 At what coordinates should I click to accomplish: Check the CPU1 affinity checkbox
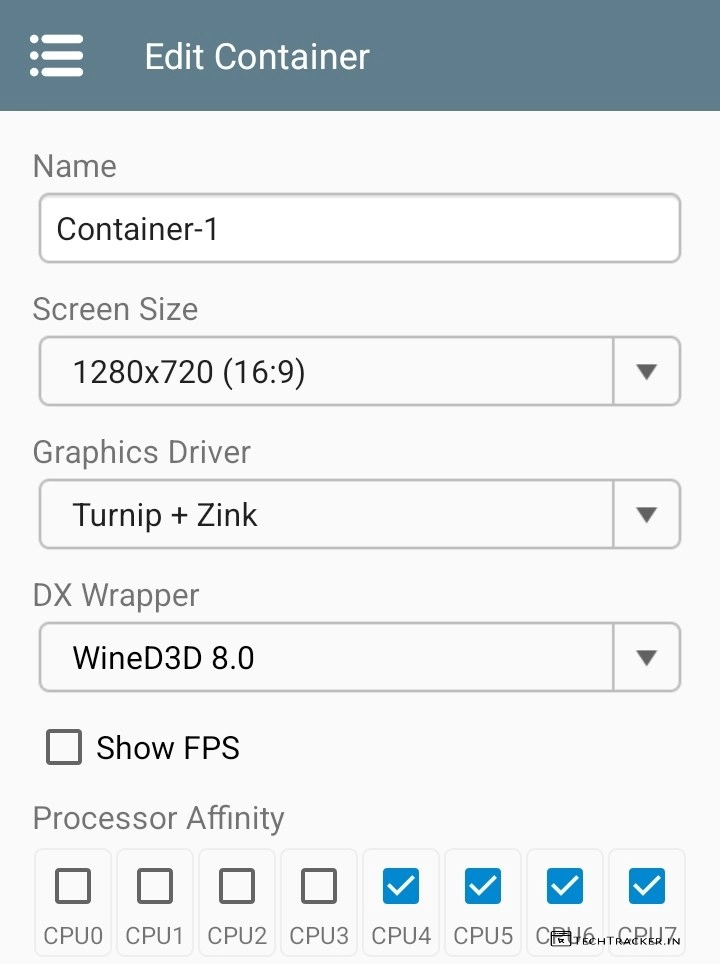pyautogui.click(x=155, y=886)
